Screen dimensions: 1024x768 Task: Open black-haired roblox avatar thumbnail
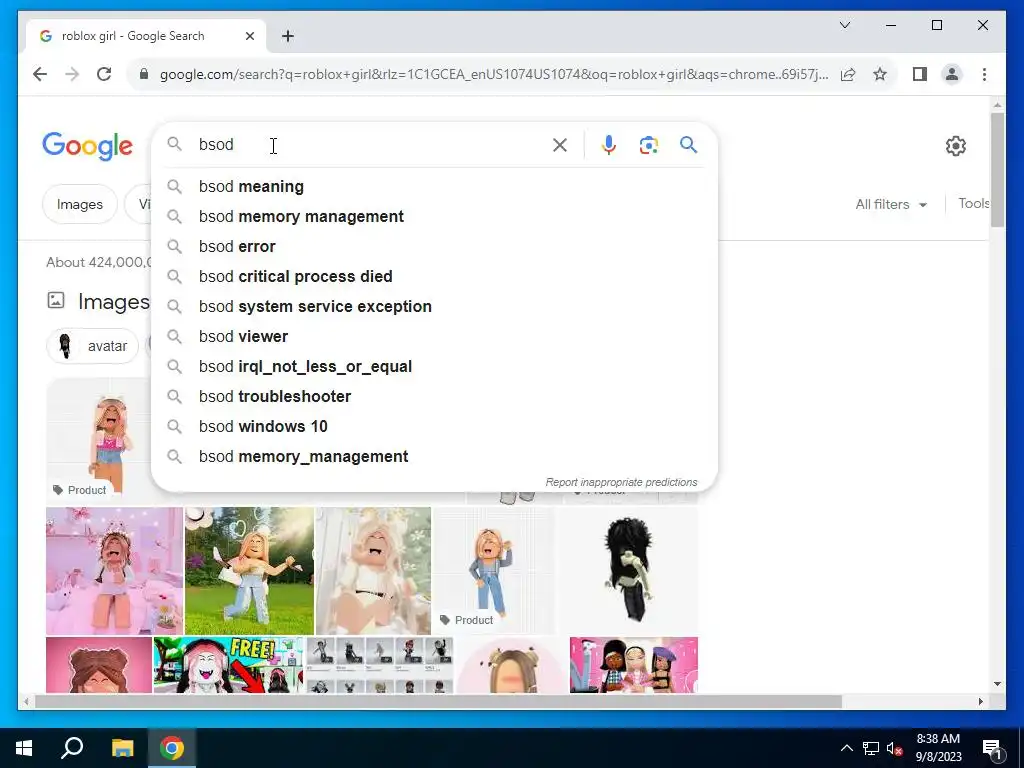pyautogui.click(x=627, y=571)
